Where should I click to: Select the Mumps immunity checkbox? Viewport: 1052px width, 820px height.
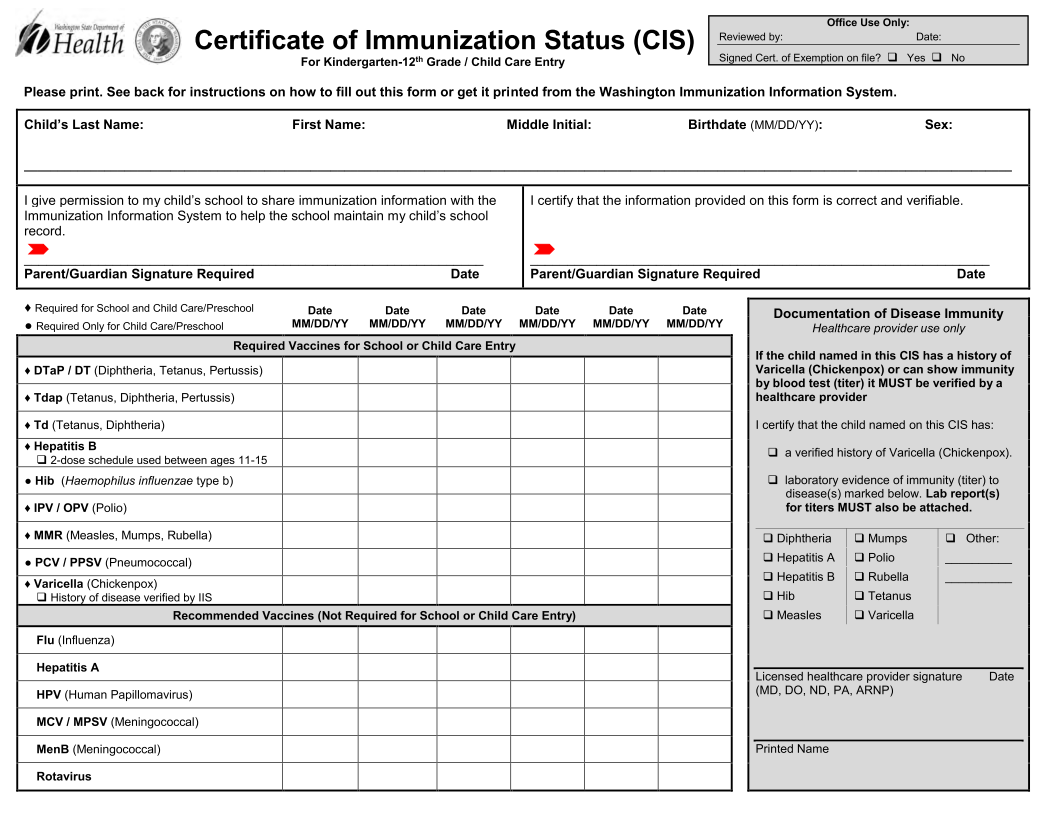click(x=859, y=537)
